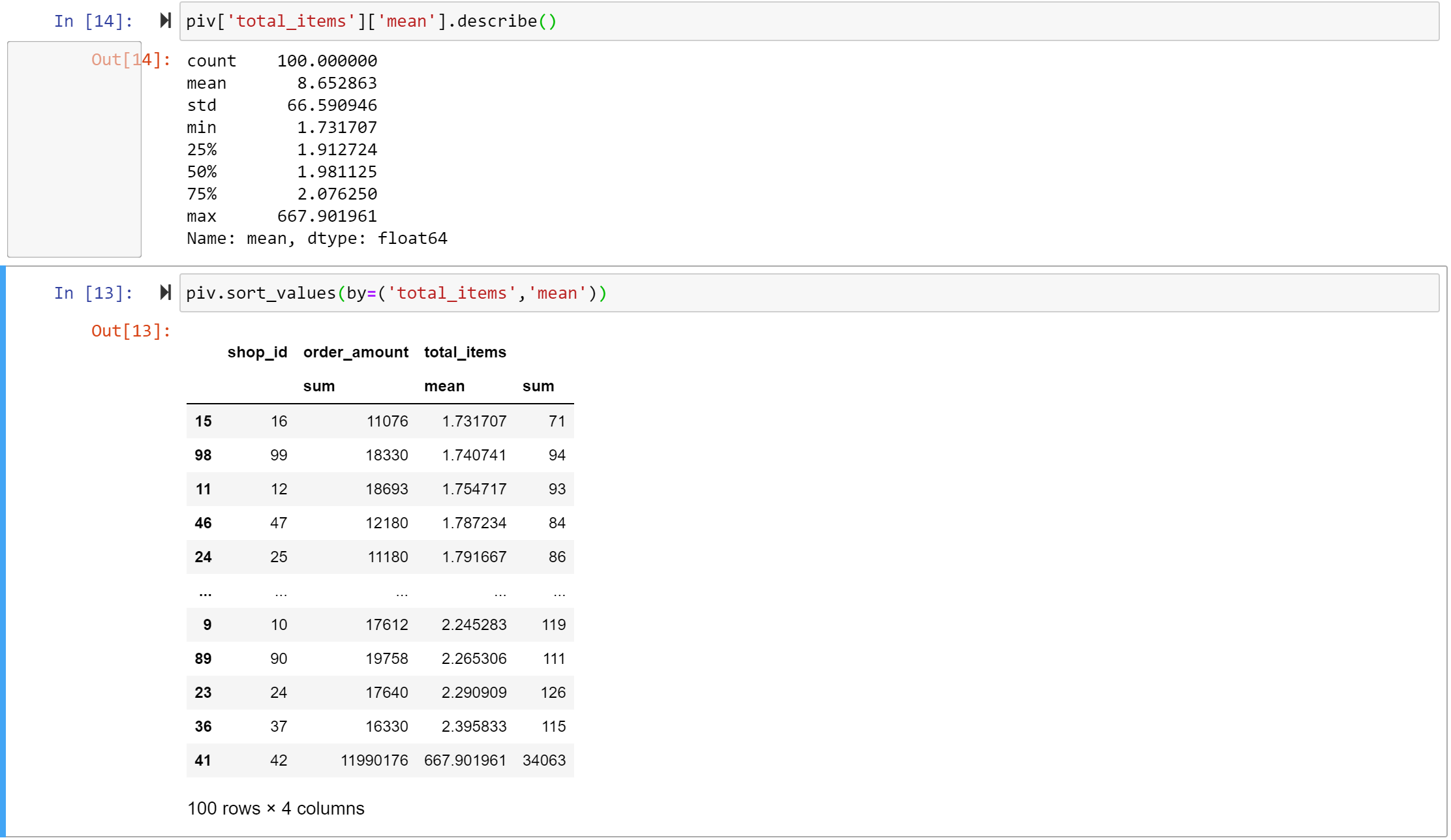Viewport: 1451px width, 840px height.
Task: Click the 667.901961 mean value in the table
Action: click(x=465, y=760)
